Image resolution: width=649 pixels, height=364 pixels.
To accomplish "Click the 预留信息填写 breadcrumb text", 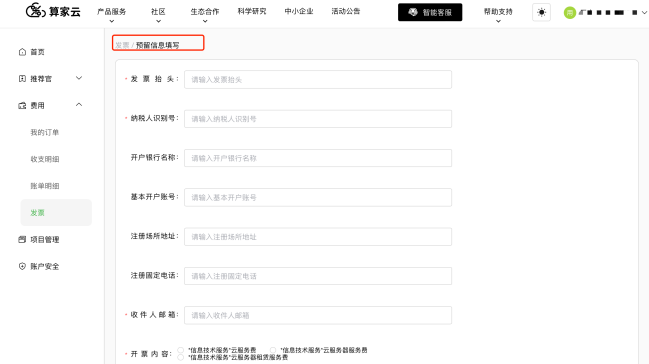I will point(158,45).
